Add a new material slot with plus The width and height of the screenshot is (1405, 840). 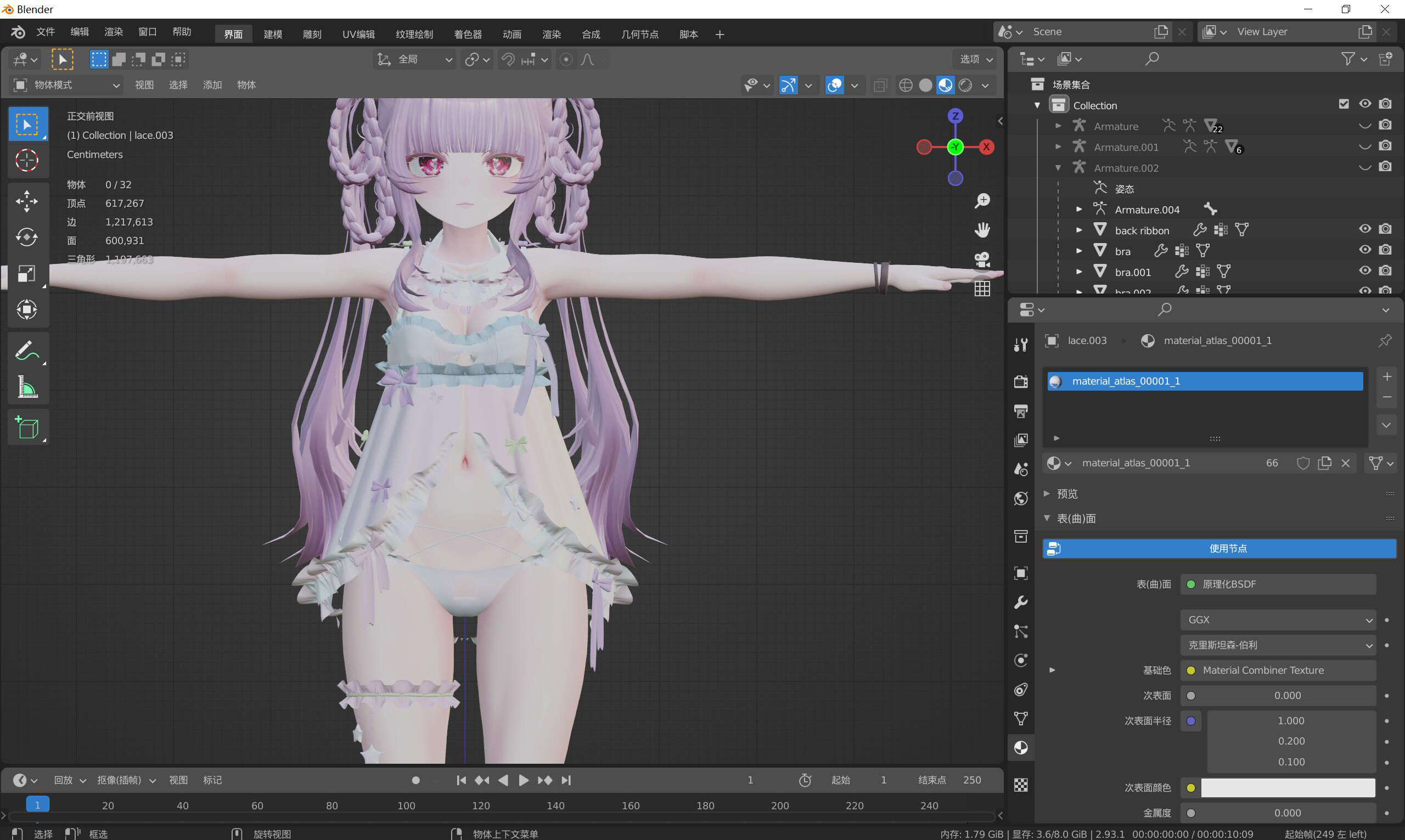(x=1387, y=376)
